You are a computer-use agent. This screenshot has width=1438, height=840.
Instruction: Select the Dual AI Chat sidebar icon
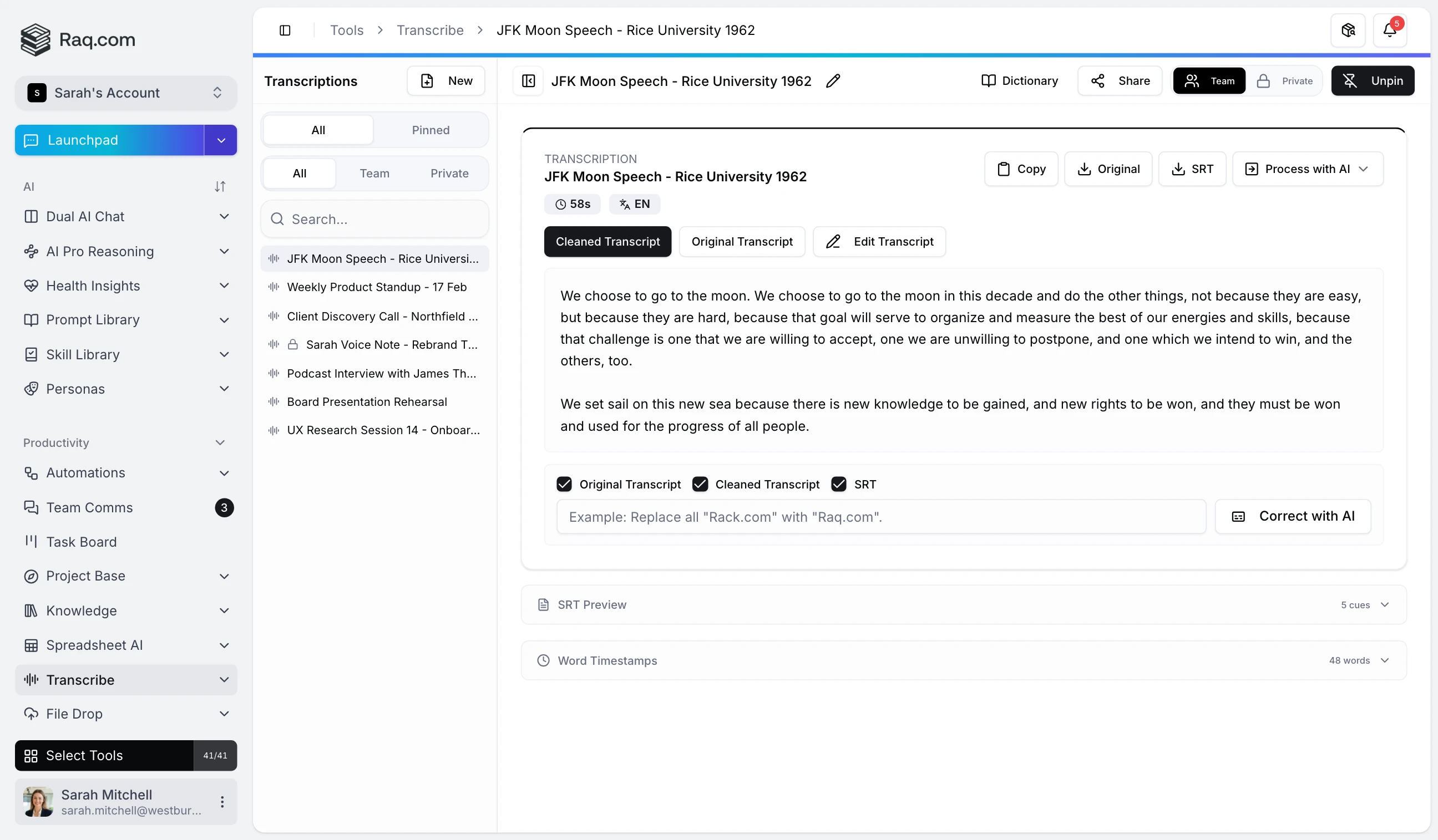[x=32, y=217]
